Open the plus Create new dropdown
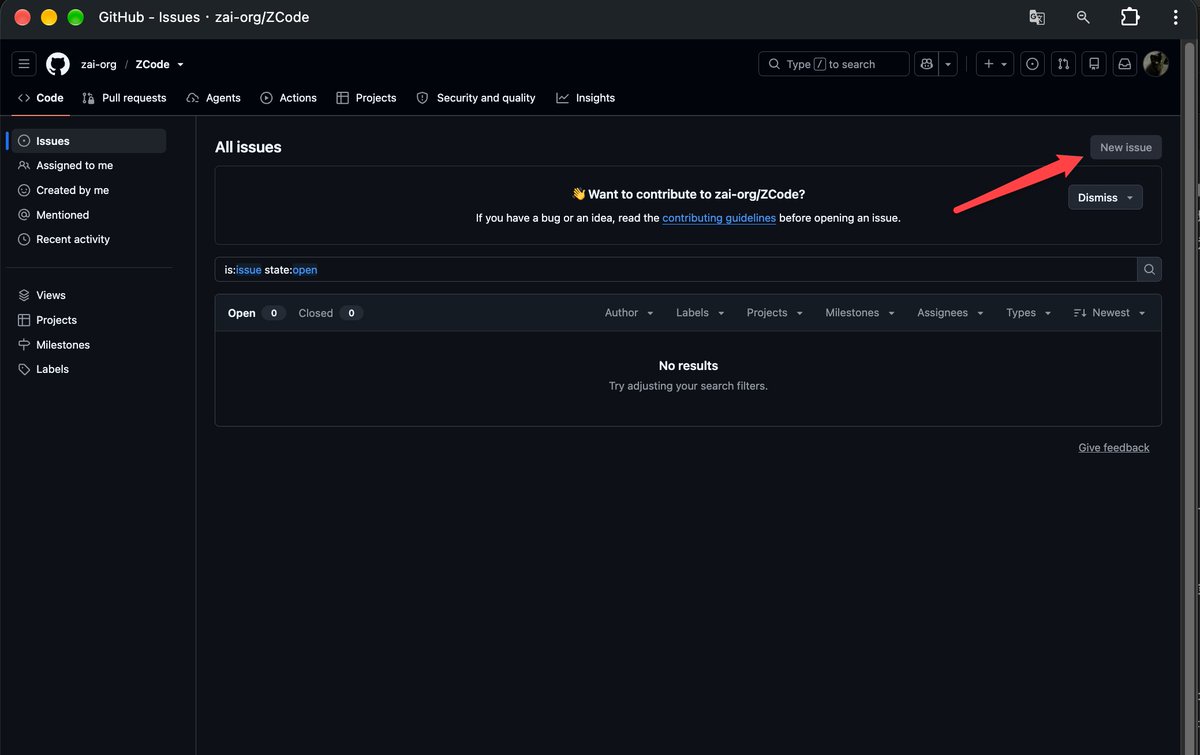 pyautogui.click(x=995, y=64)
